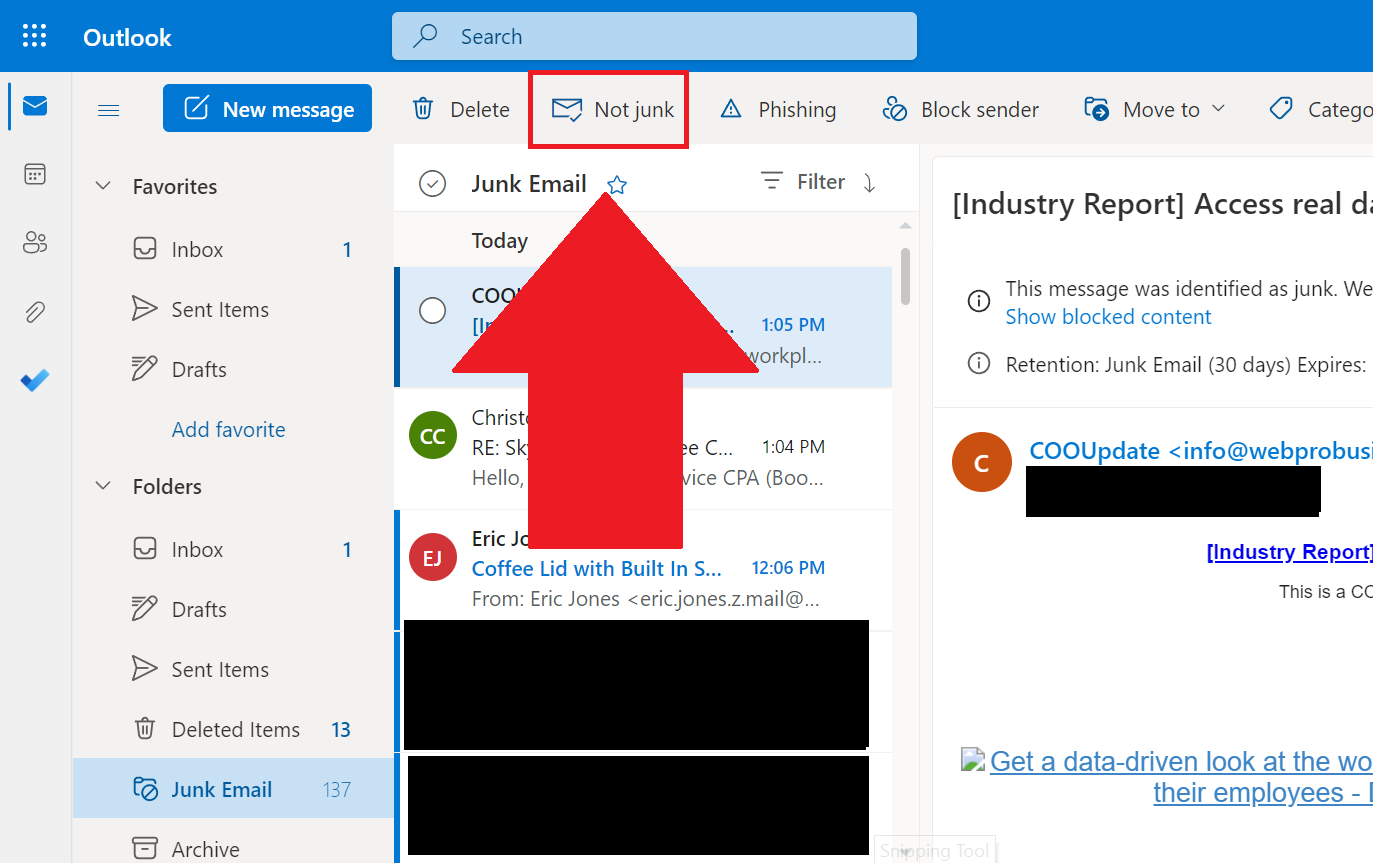Click the Delete trash toolbar button
Screen dimensions: 1373x863
click(461, 110)
